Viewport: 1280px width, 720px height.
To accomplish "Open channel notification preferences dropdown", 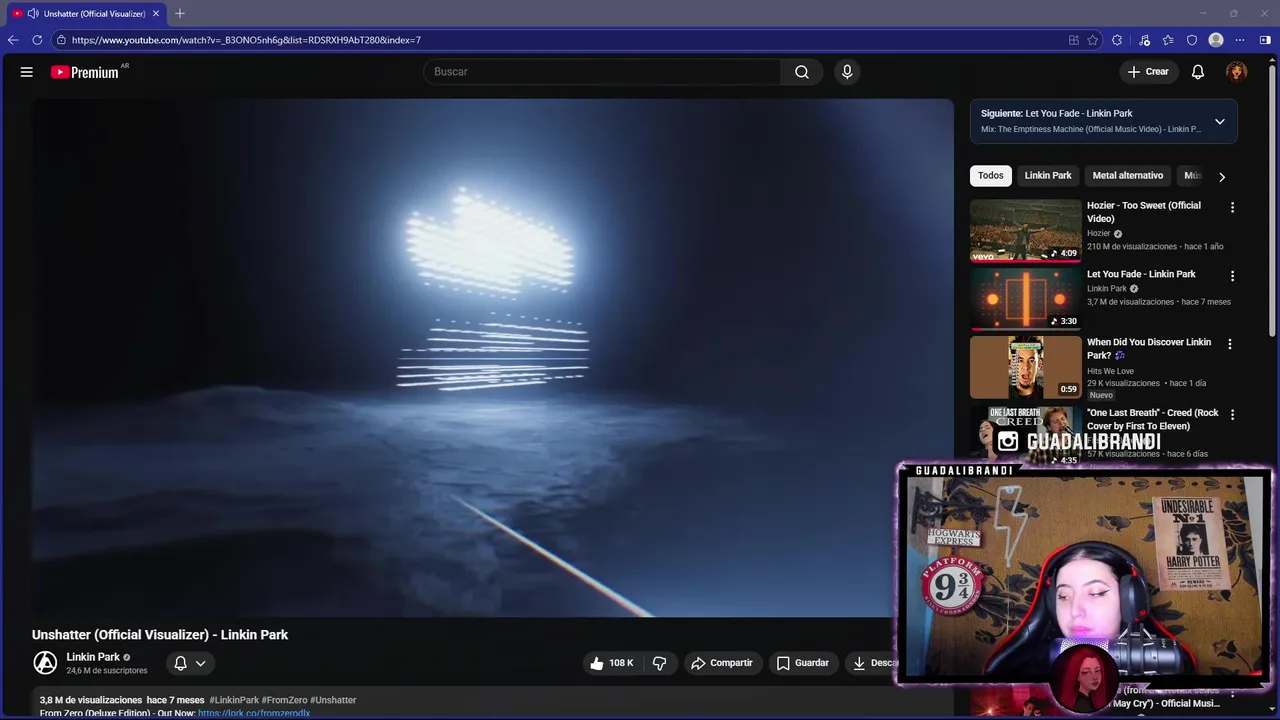I will [189, 663].
